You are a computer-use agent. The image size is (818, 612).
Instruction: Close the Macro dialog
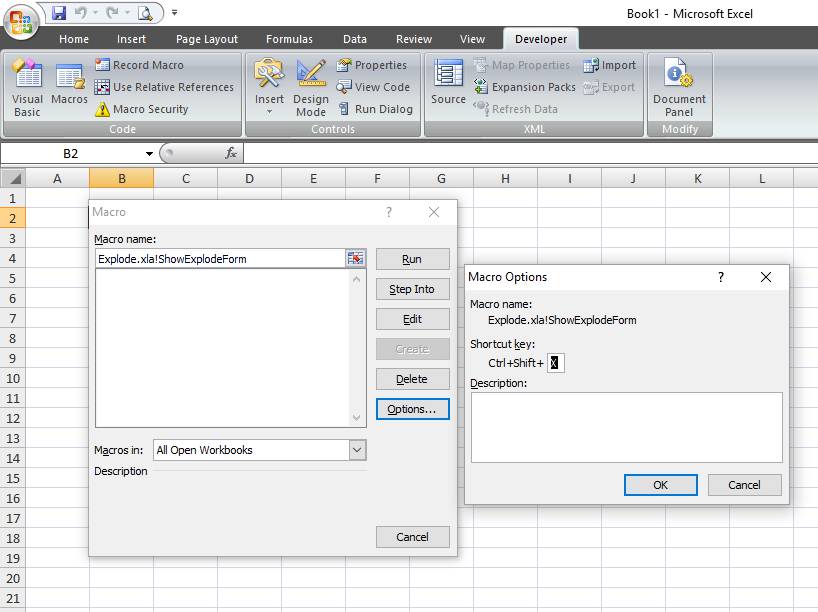tap(434, 212)
